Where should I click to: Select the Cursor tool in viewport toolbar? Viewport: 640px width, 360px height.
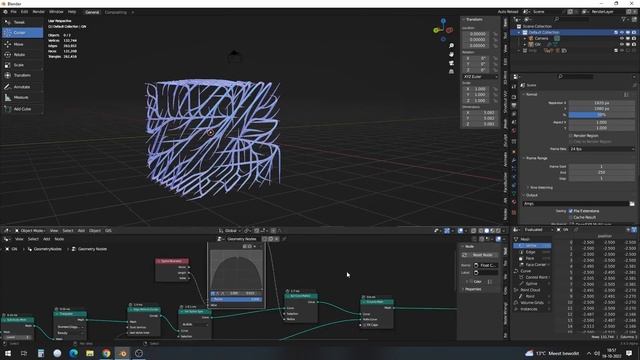(x=22, y=33)
